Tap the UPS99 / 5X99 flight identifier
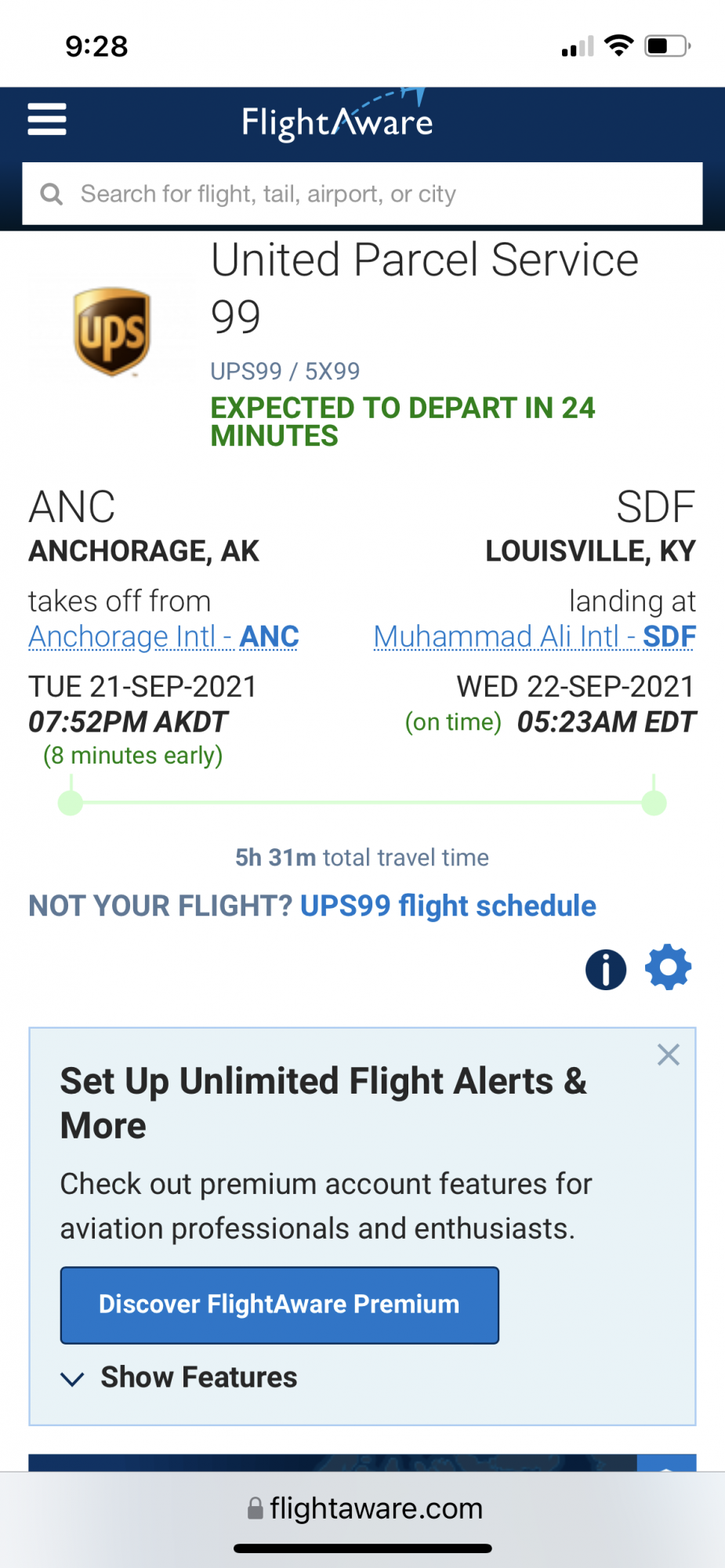Viewport: 725px width, 1568px height. point(285,371)
